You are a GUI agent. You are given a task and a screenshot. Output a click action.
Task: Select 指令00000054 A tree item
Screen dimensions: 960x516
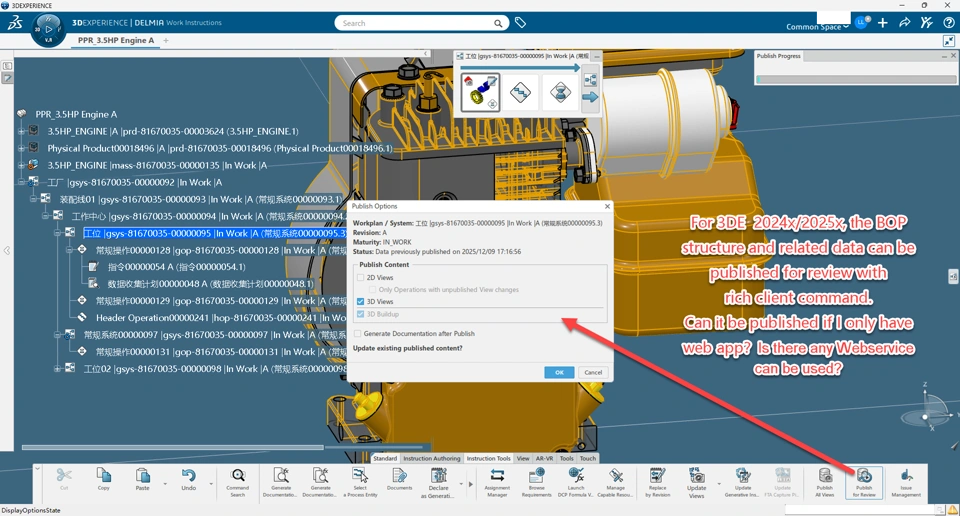pos(176,267)
